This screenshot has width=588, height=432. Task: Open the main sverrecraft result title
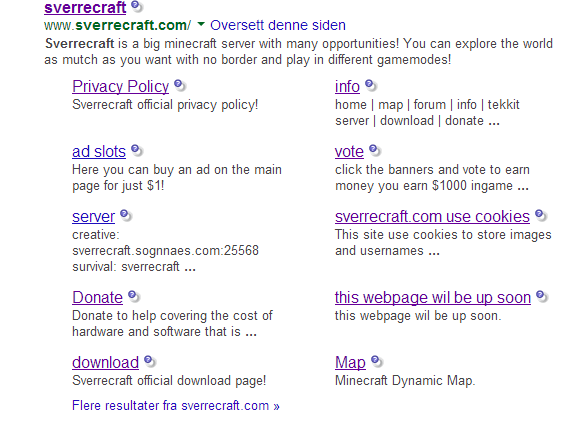pyautogui.click(x=85, y=8)
